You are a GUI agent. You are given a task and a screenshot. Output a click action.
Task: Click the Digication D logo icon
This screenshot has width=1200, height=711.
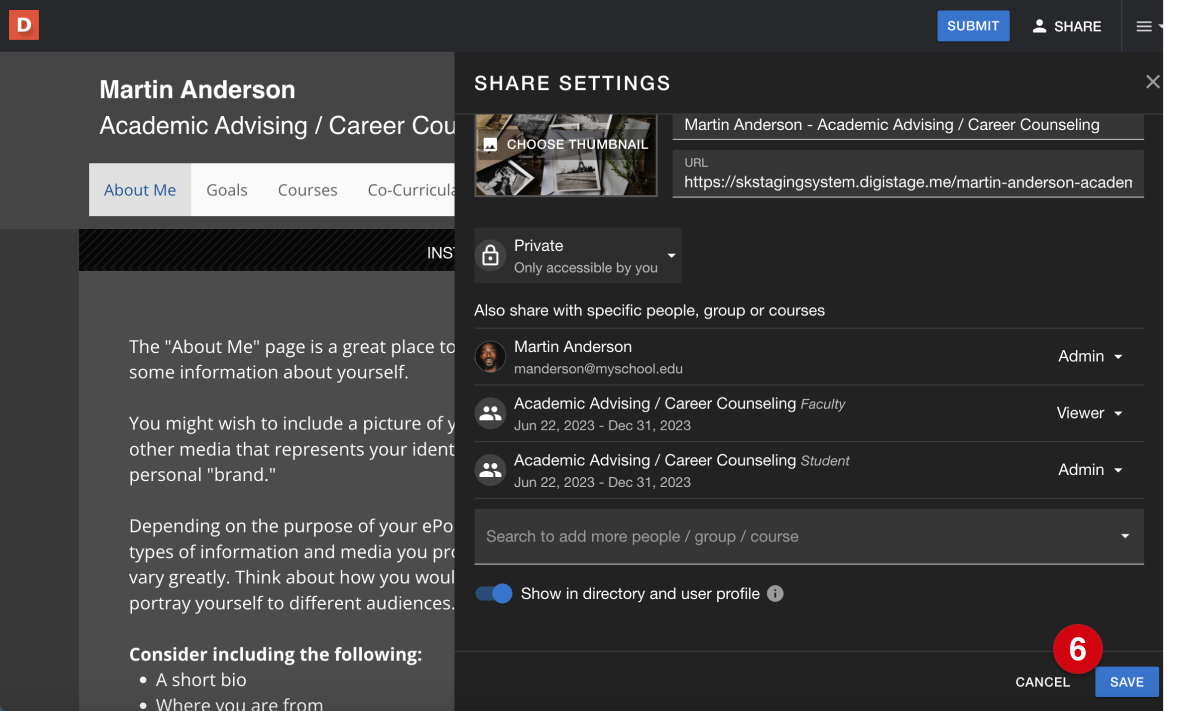[24, 25]
